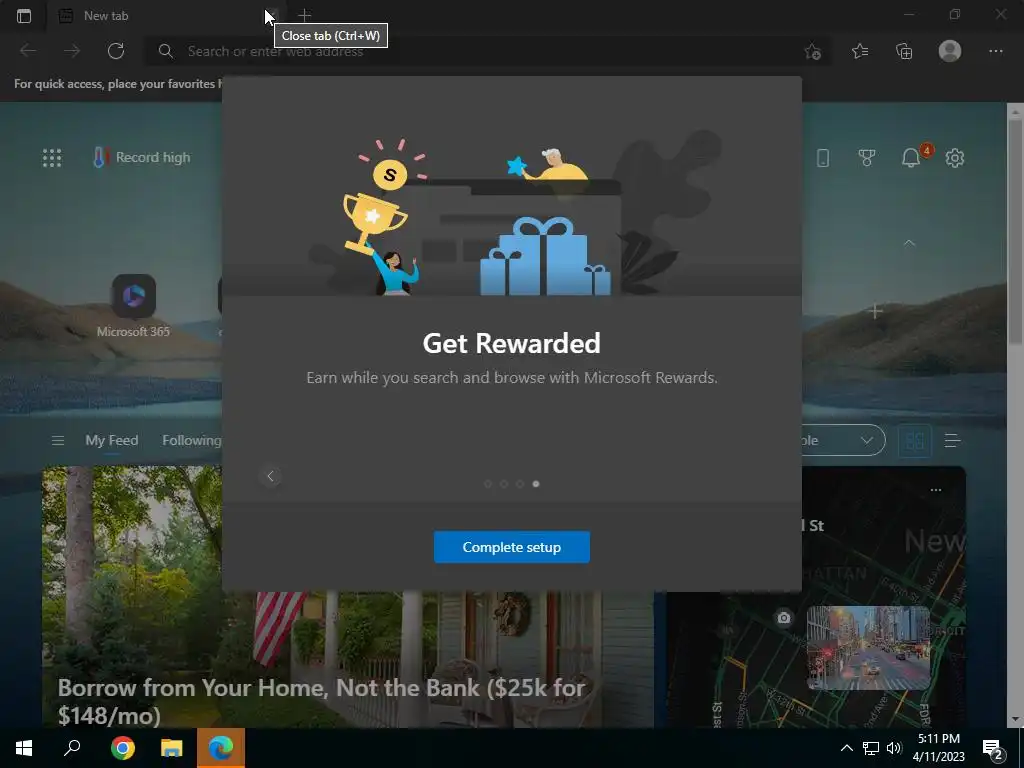Open Edge Settings and more menu

pyautogui.click(x=996, y=51)
